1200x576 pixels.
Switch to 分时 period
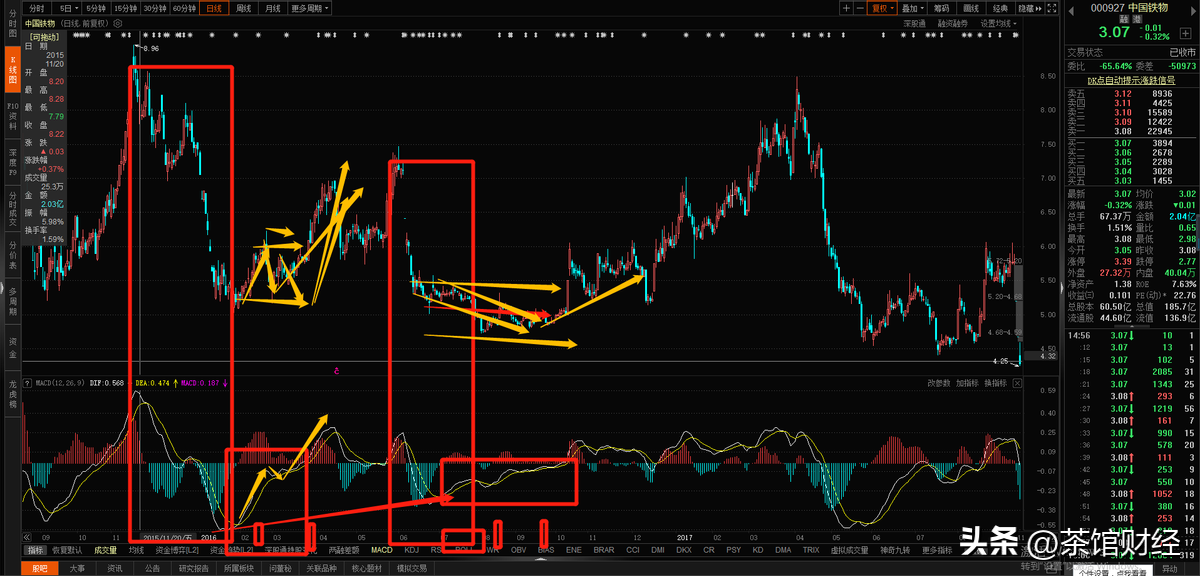38,8
